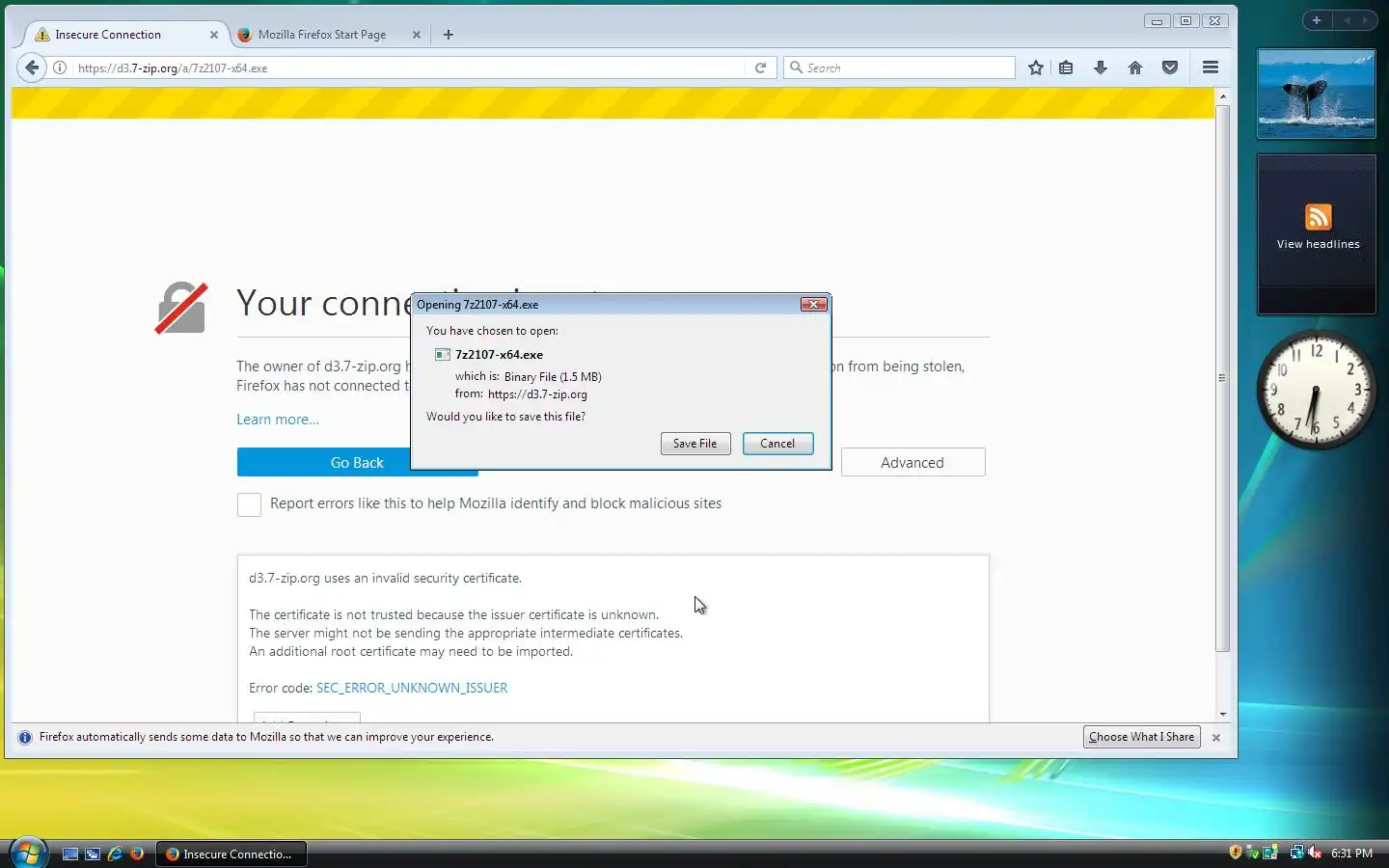The width and height of the screenshot is (1389, 868).
Task: Click Show Desktop quick launch icon
Action: tap(69, 854)
